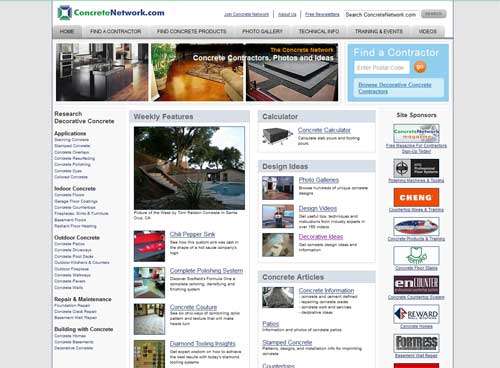Open the Concrete Calculator link
500x368 pixels.
[x=324, y=130]
